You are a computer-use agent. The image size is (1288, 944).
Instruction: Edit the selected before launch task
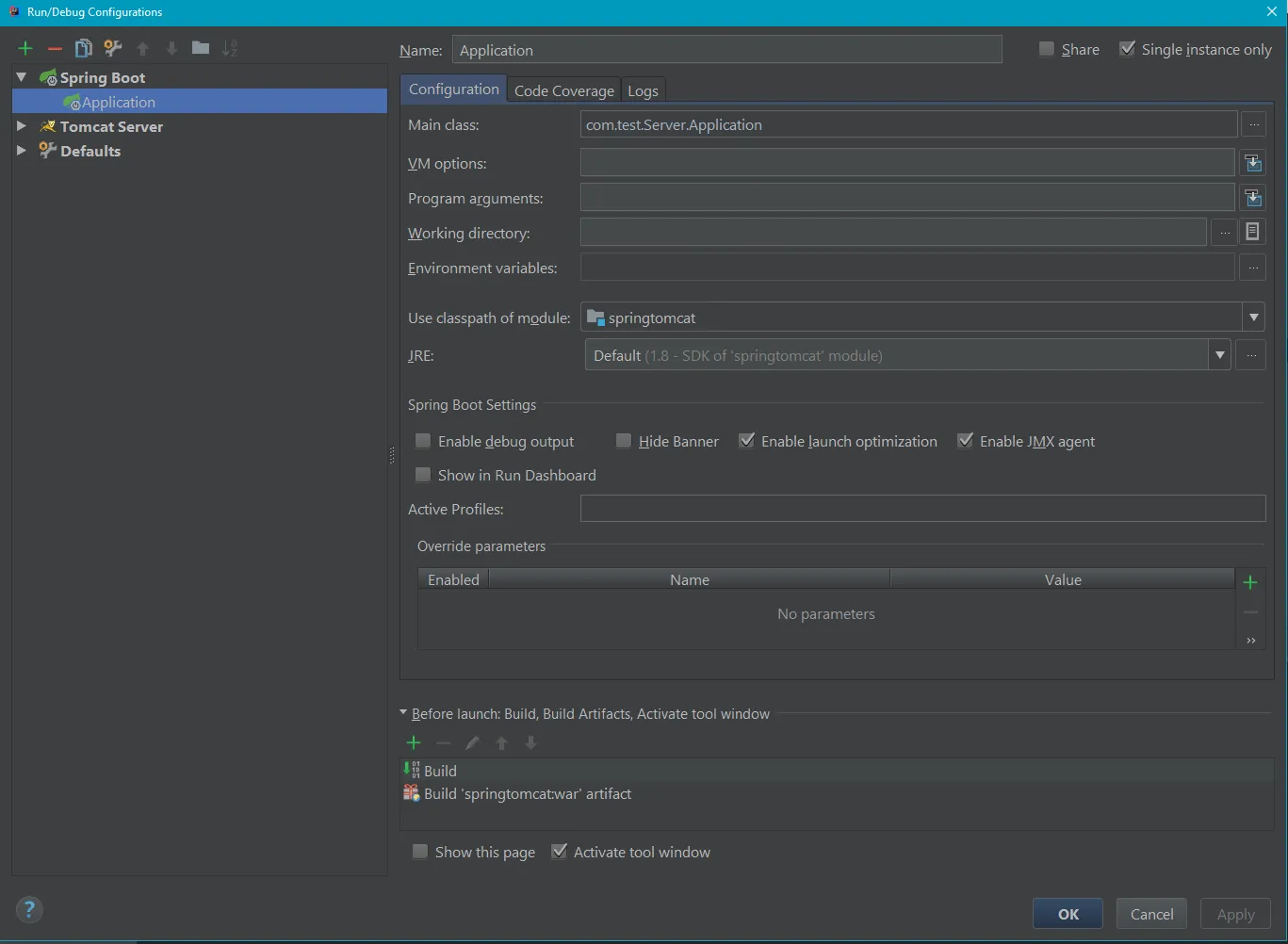pos(472,742)
